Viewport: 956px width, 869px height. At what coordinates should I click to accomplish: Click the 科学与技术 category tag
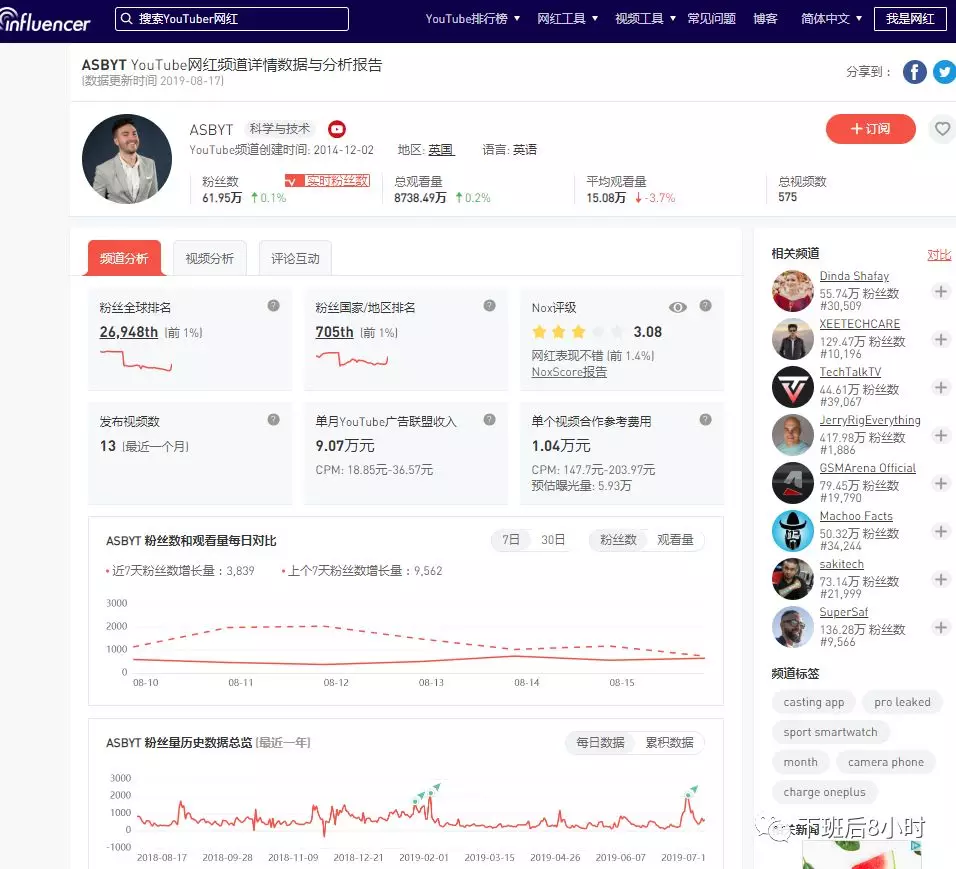[279, 129]
